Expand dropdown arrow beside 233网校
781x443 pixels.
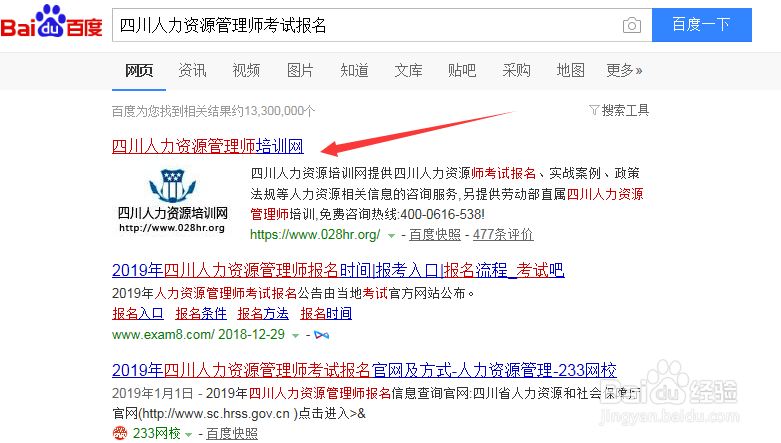[x=188, y=435]
